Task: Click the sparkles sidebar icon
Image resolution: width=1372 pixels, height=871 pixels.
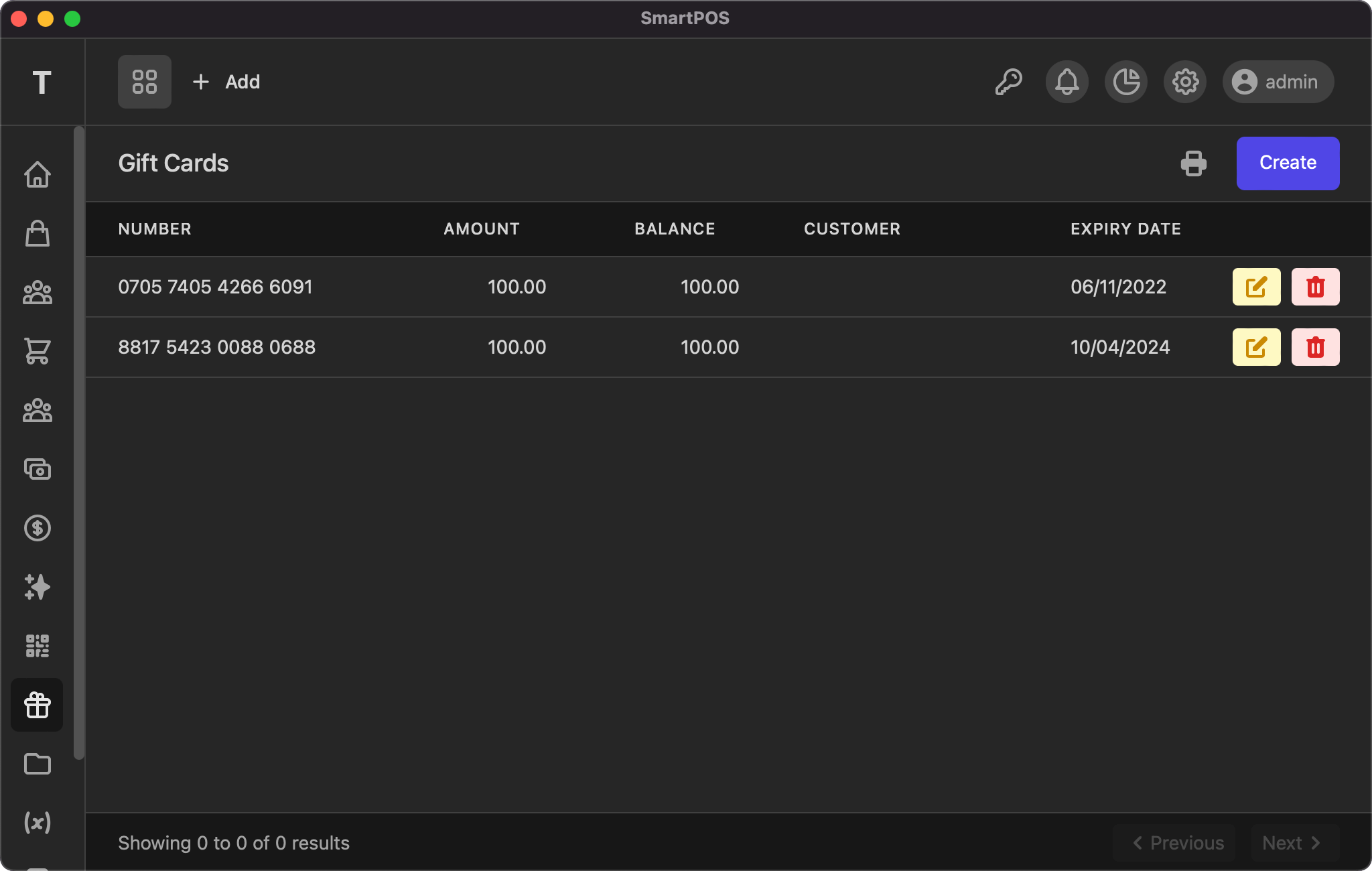Action: (x=38, y=587)
